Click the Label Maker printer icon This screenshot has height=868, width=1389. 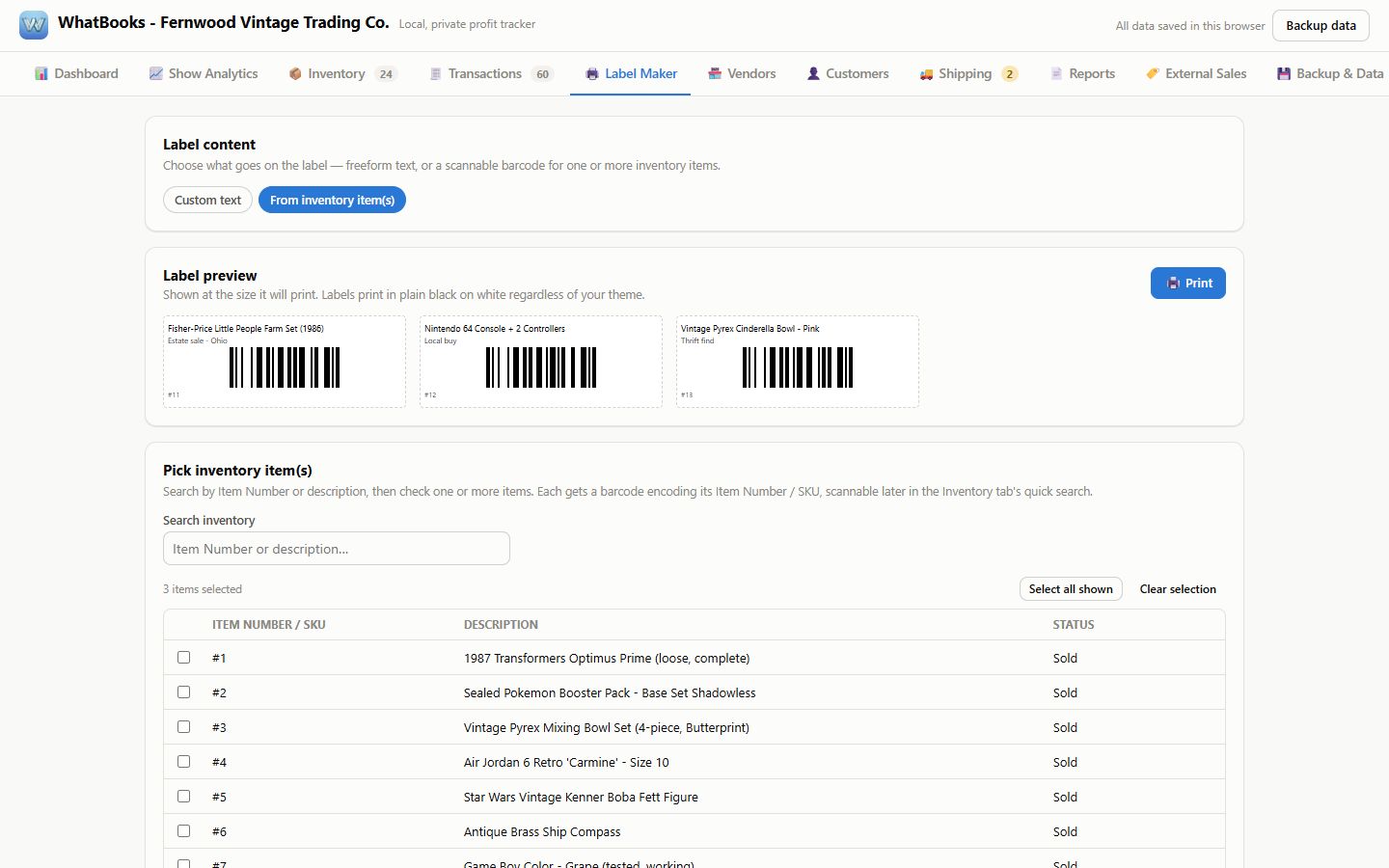pyautogui.click(x=592, y=73)
